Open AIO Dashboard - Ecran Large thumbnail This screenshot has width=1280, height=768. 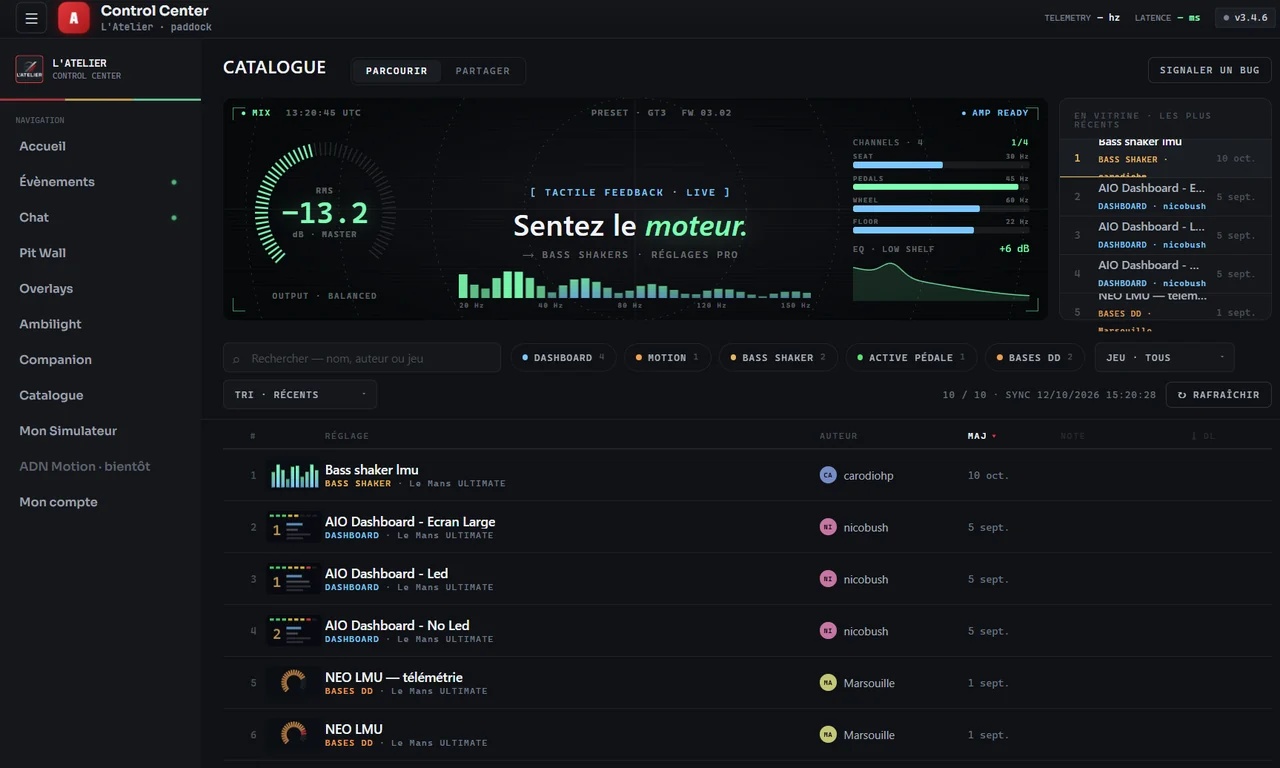(x=294, y=527)
